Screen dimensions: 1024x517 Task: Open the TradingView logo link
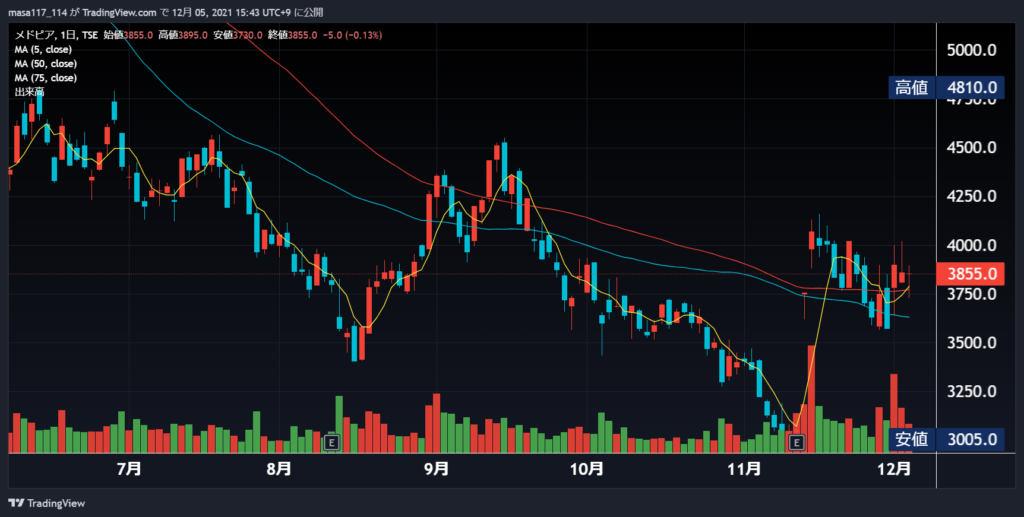pyautogui.click(x=46, y=503)
